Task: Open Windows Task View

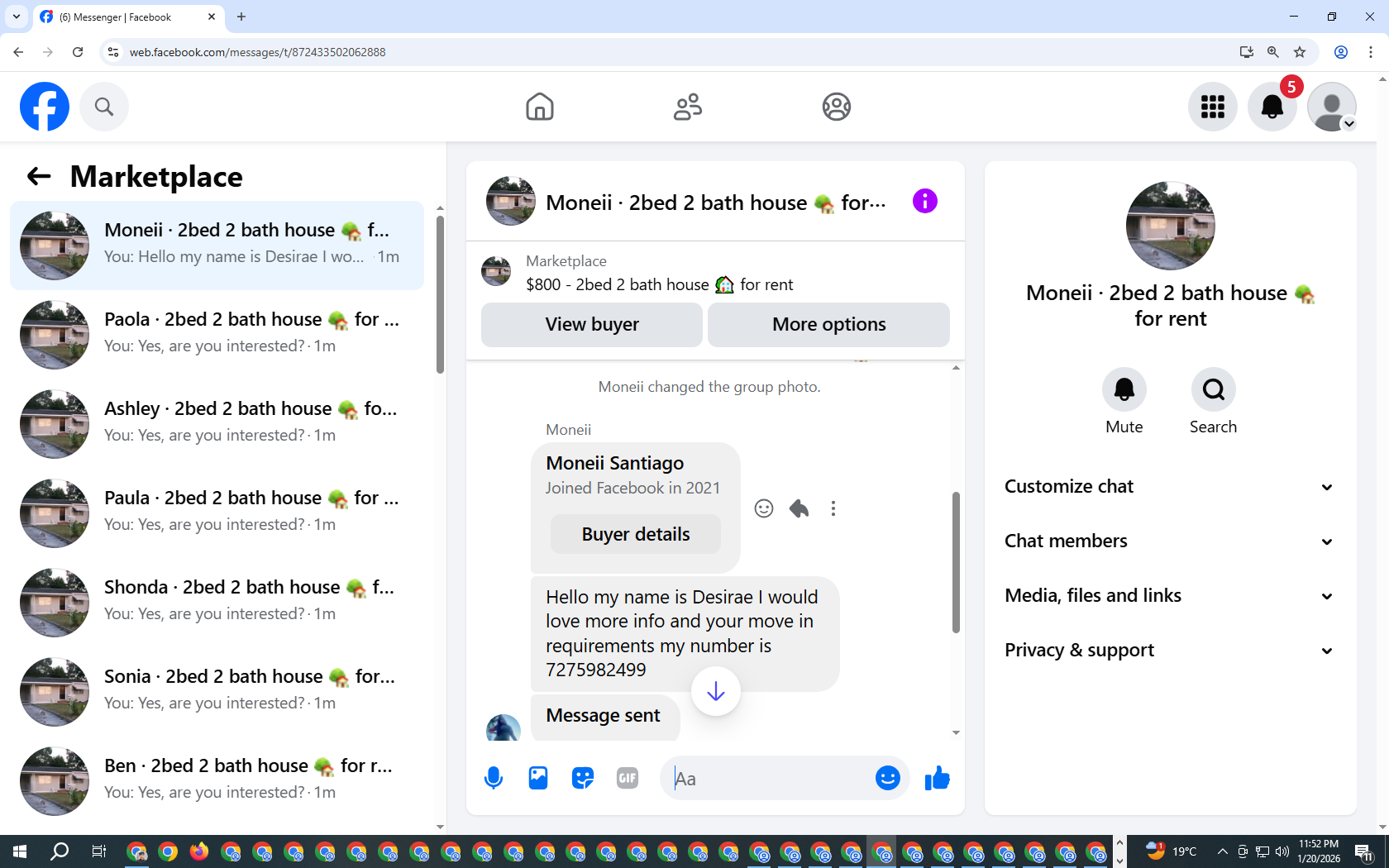Action: click(x=98, y=851)
